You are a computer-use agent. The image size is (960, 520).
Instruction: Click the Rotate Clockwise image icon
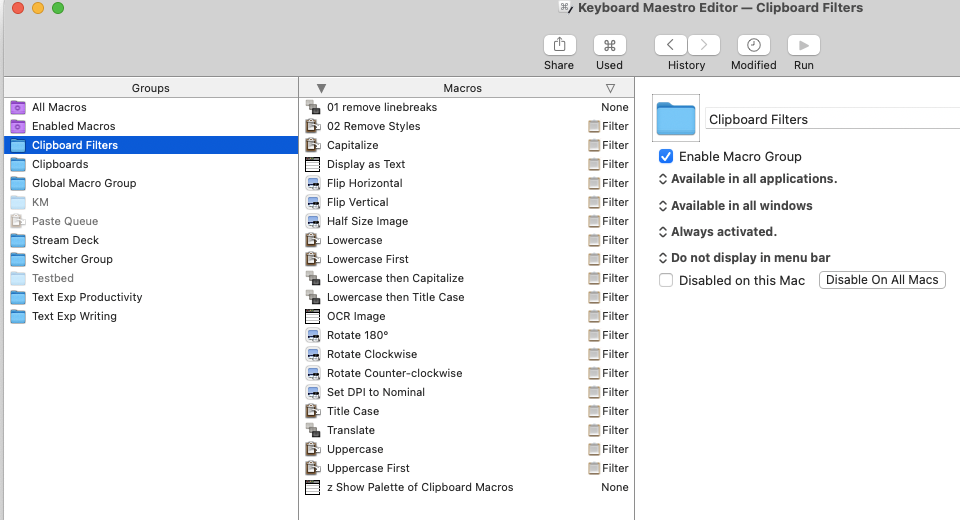(313, 354)
